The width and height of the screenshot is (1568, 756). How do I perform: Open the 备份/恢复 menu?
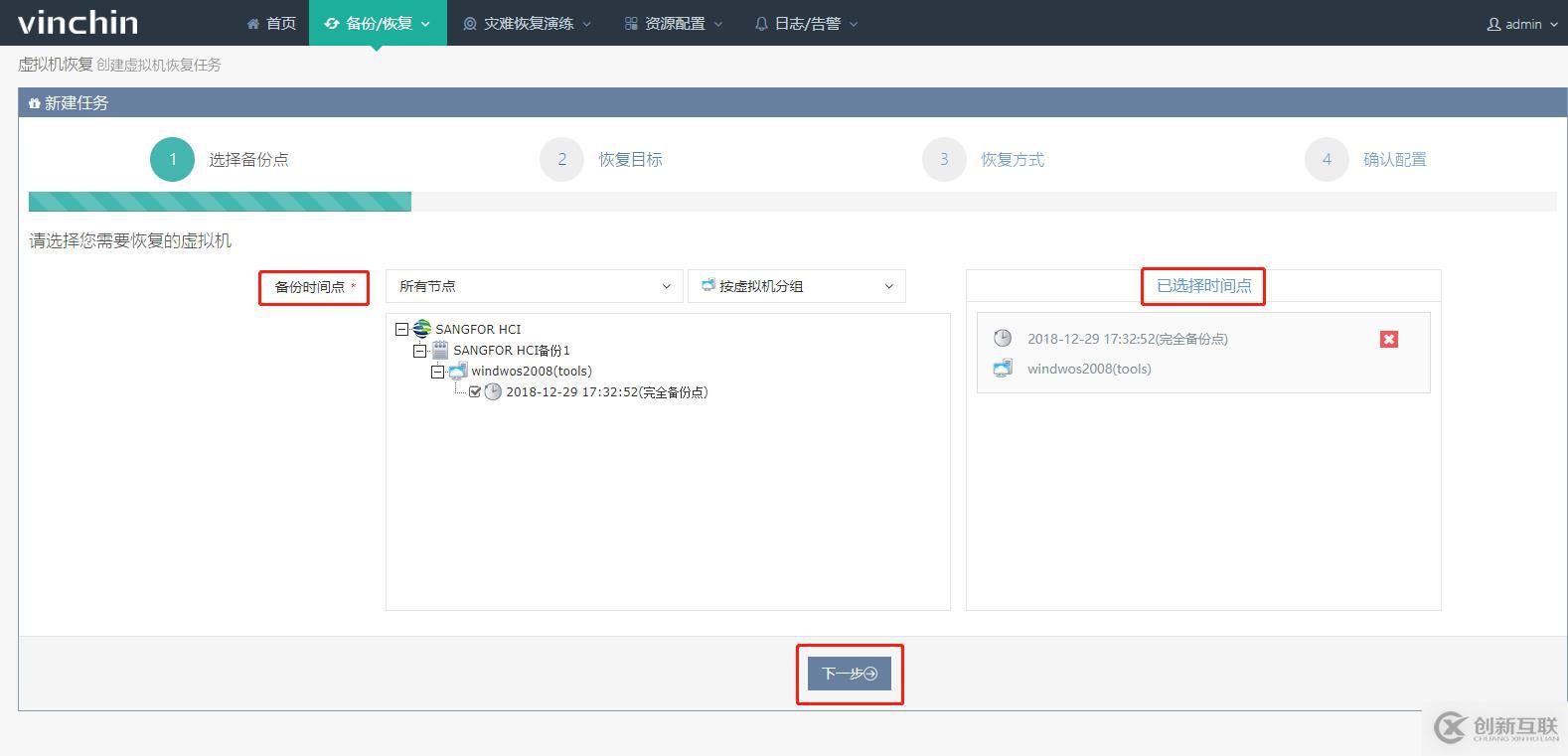[x=378, y=23]
